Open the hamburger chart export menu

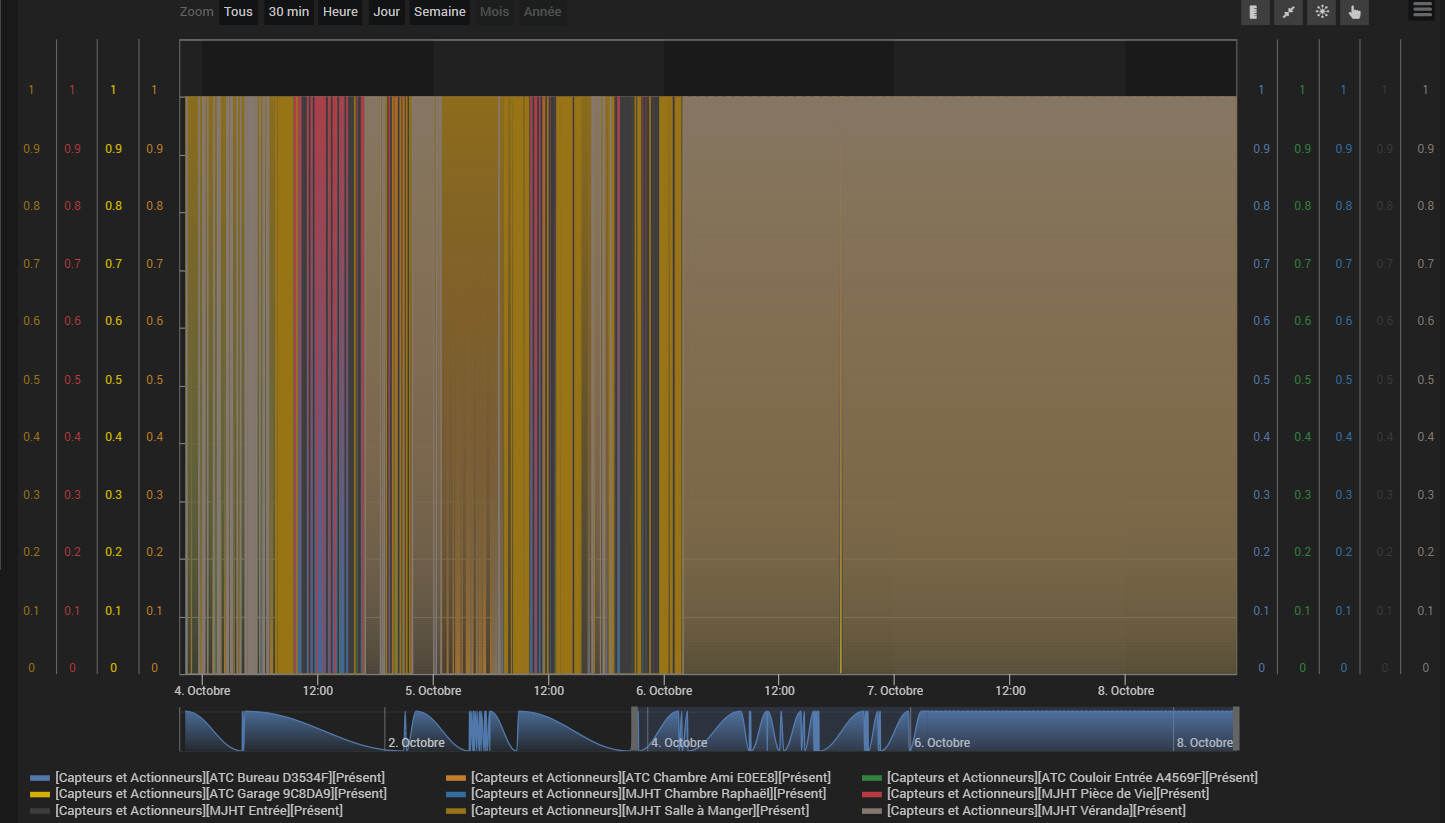[x=1422, y=10]
